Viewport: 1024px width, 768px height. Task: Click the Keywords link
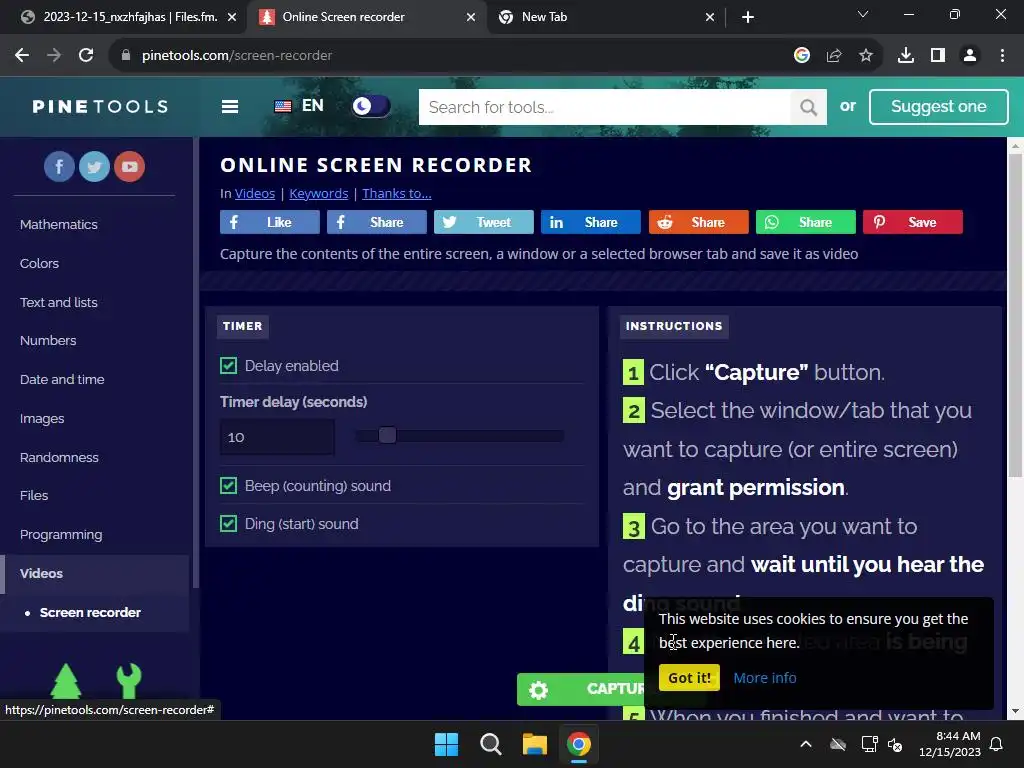(319, 193)
